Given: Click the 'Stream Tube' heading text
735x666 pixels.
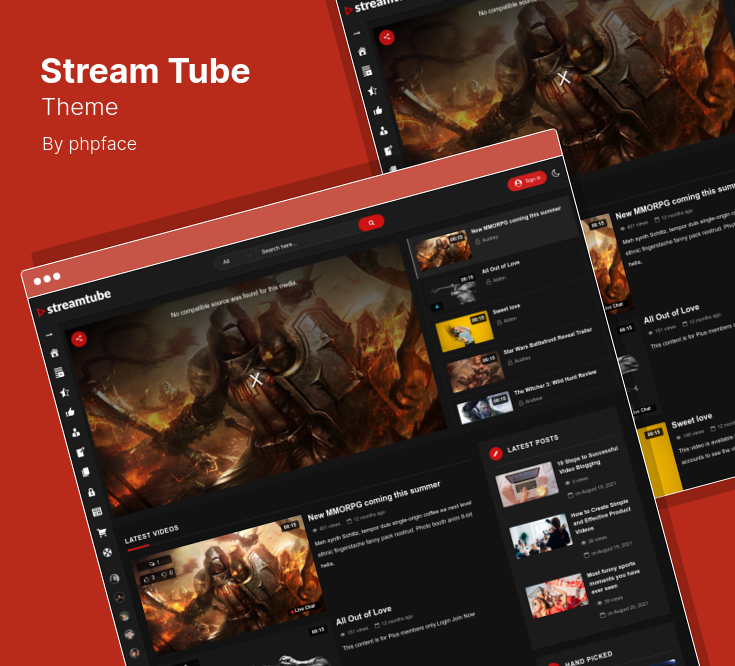Looking at the screenshot, I should click(x=145, y=71).
